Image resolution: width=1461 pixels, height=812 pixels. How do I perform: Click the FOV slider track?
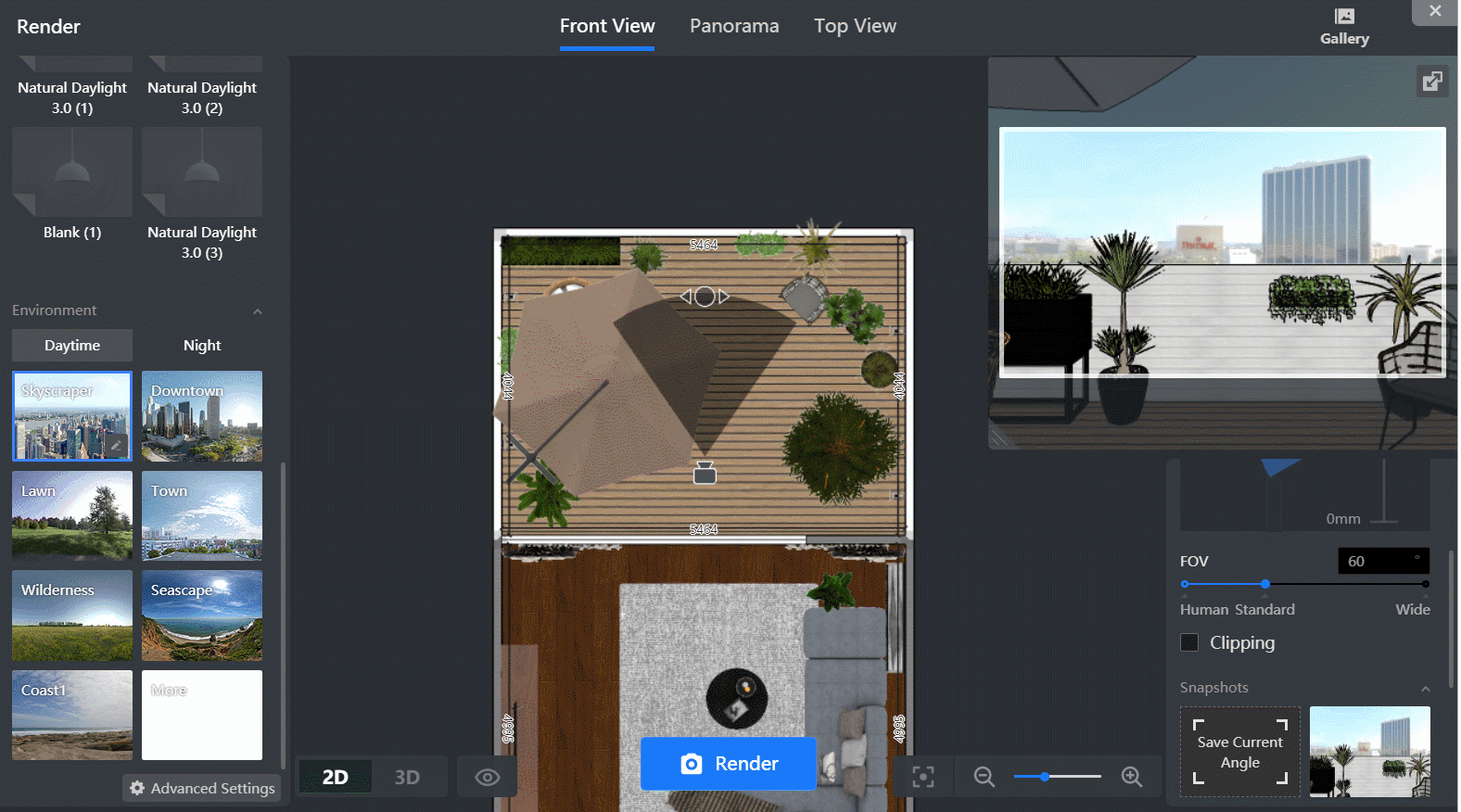[1344, 584]
